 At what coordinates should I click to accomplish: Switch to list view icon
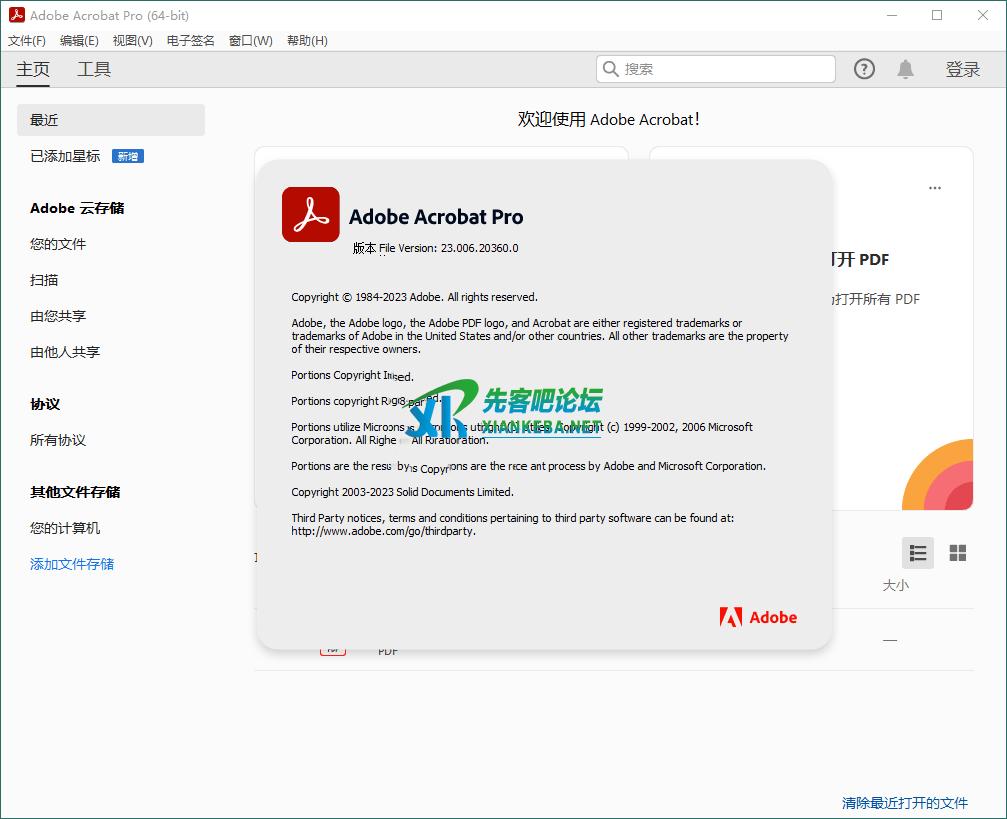917,553
